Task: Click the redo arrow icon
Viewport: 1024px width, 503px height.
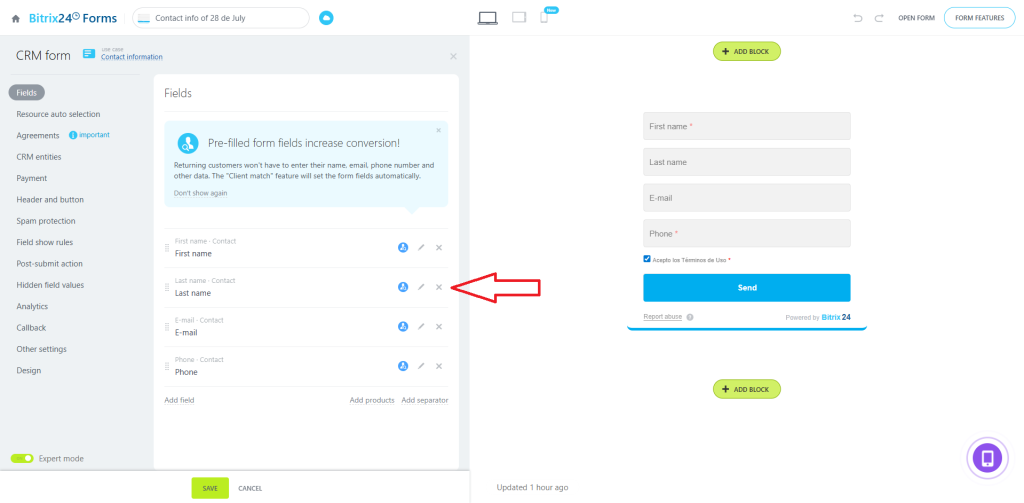Action: point(879,18)
